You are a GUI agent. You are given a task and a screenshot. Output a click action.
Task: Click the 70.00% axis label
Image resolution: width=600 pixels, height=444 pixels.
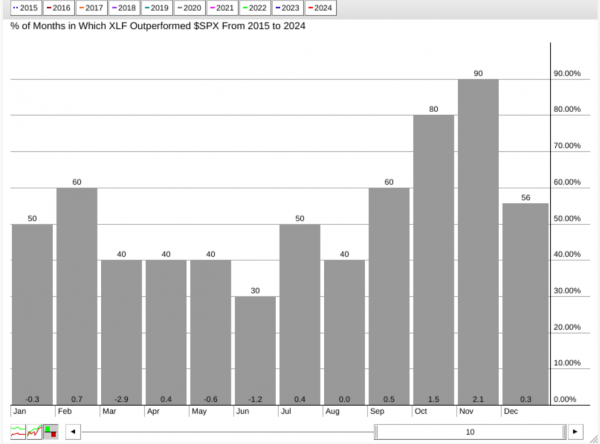point(567,145)
